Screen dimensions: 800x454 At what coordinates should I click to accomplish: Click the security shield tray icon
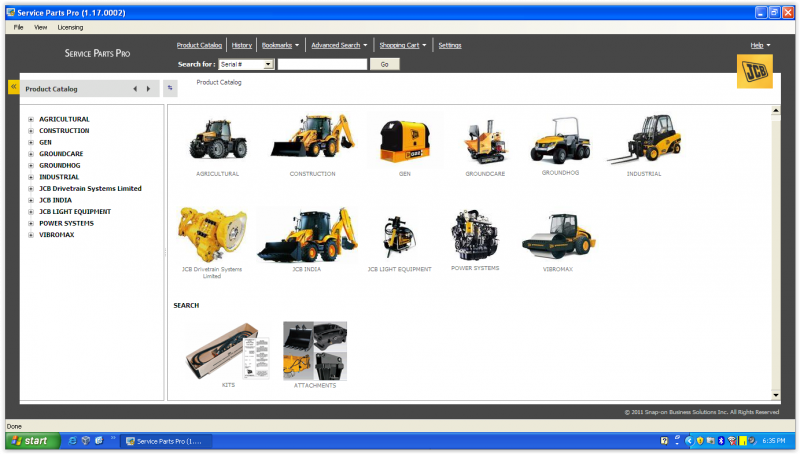tap(700, 441)
